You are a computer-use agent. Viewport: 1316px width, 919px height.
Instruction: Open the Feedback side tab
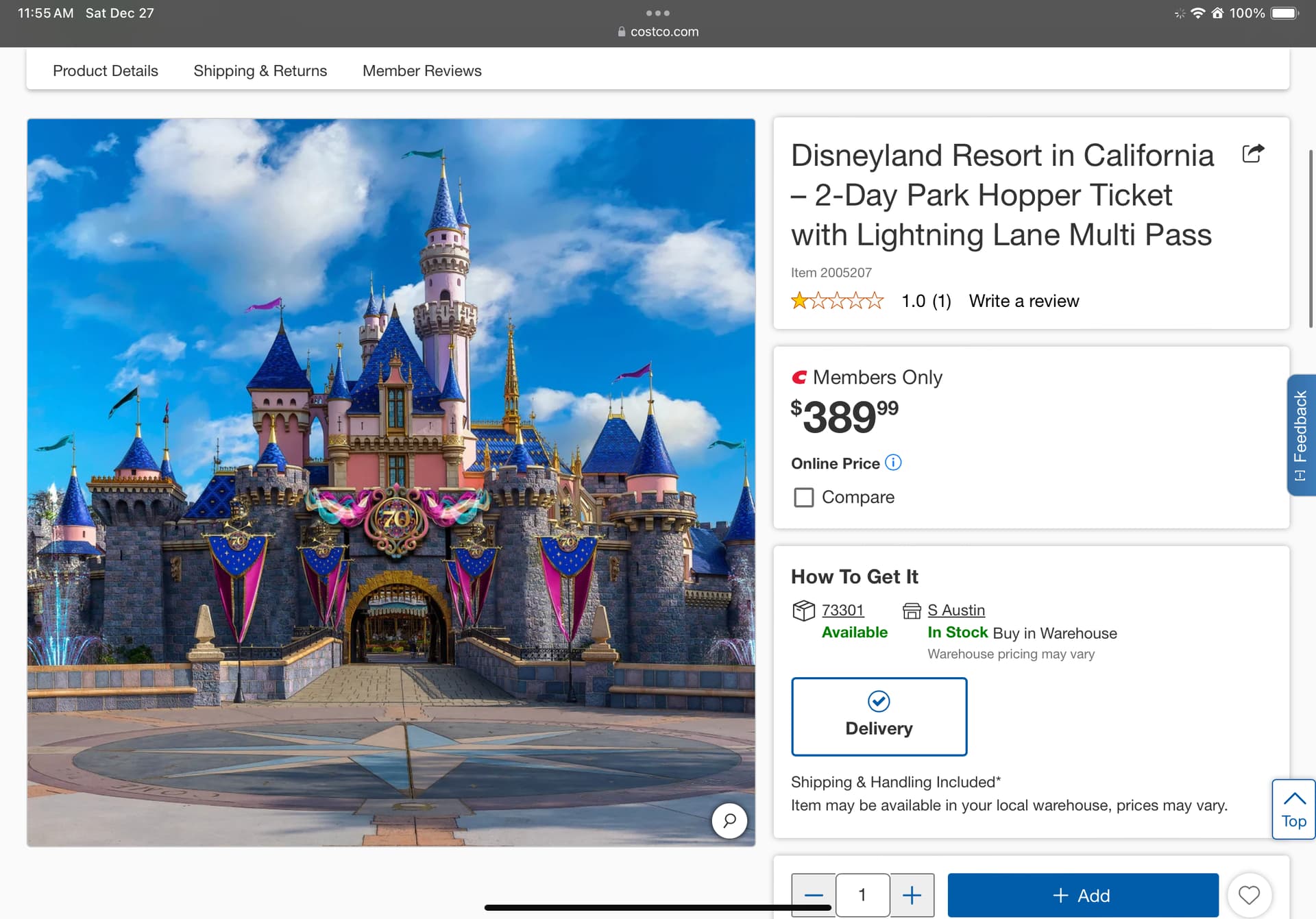click(x=1300, y=435)
